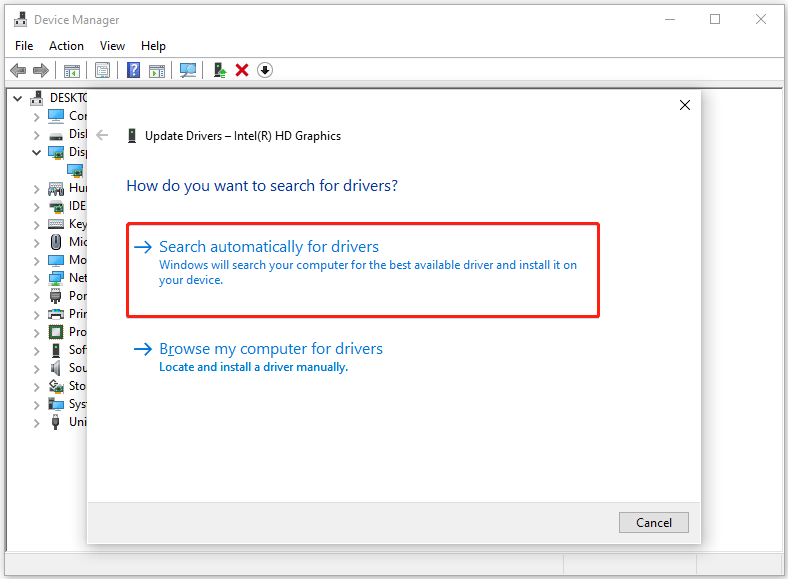Select the Display adapters category icon
This screenshot has width=788, height=579.
[x=56, y=152]
